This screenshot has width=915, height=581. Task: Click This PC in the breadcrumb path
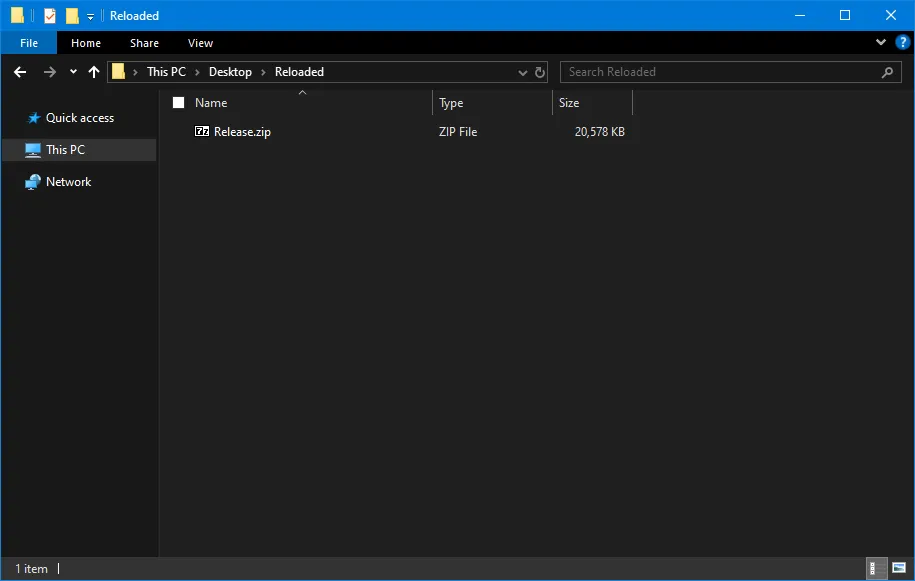(169, 71)
